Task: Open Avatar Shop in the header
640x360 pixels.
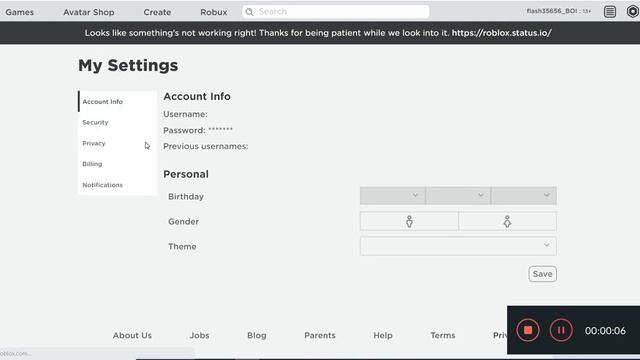Action: click(x=89, y=12)
